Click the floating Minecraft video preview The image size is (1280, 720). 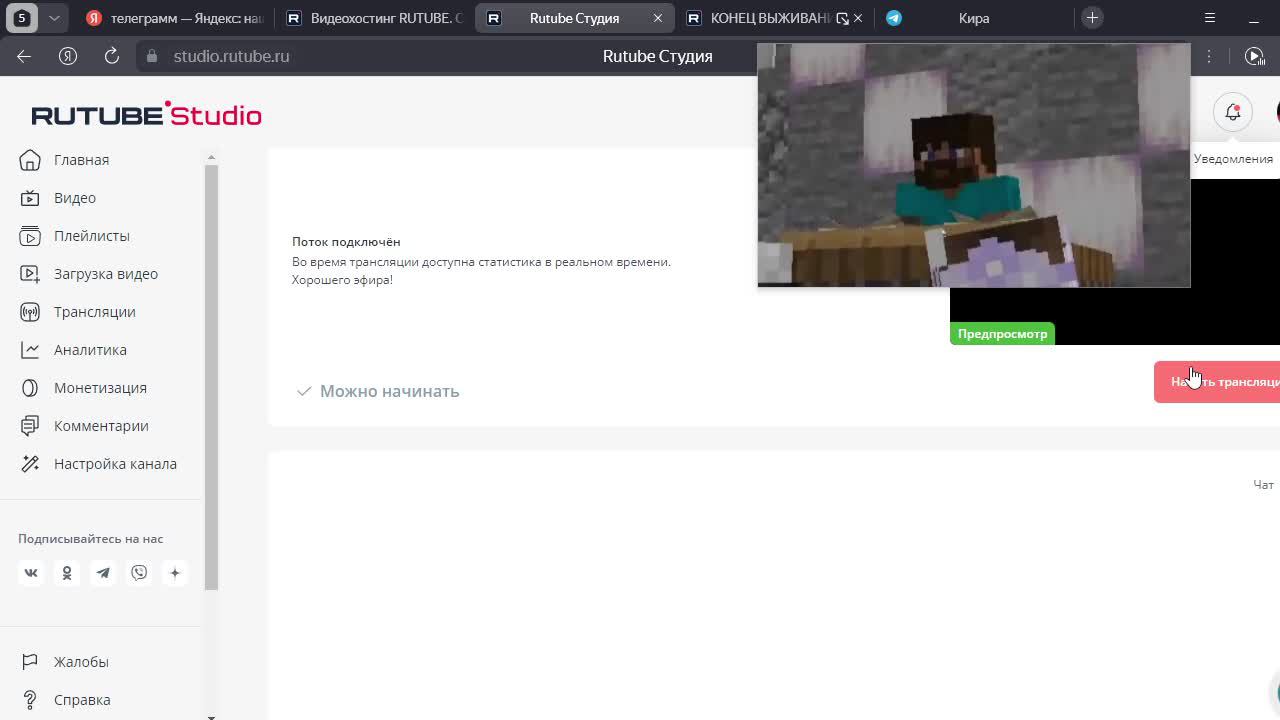tap(974, 165)
